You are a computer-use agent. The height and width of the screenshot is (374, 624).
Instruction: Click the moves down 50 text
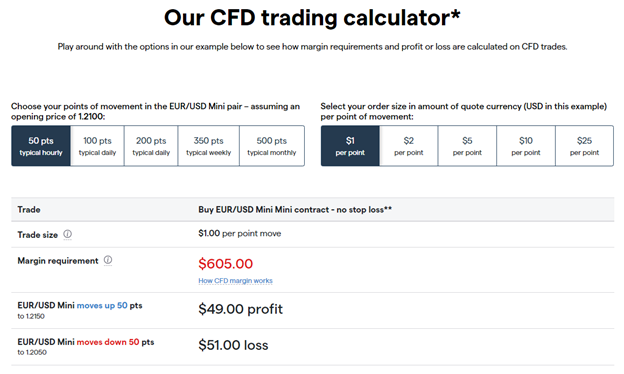coord(108,342)
